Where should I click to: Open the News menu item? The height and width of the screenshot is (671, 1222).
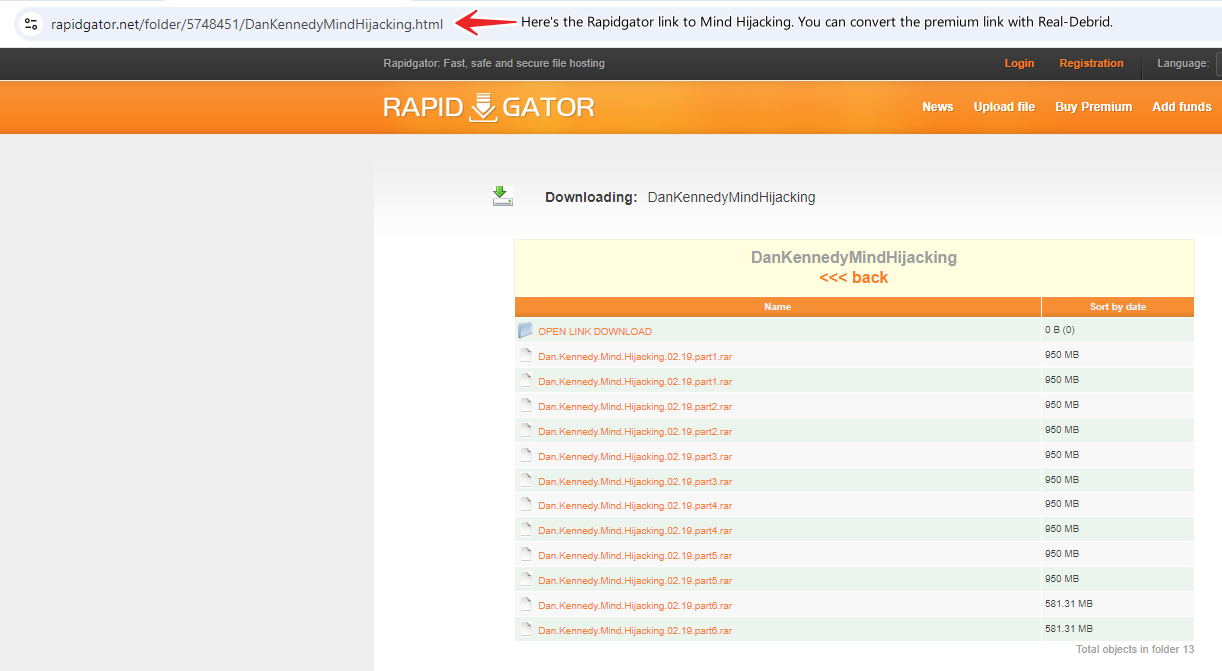point(937,107)
